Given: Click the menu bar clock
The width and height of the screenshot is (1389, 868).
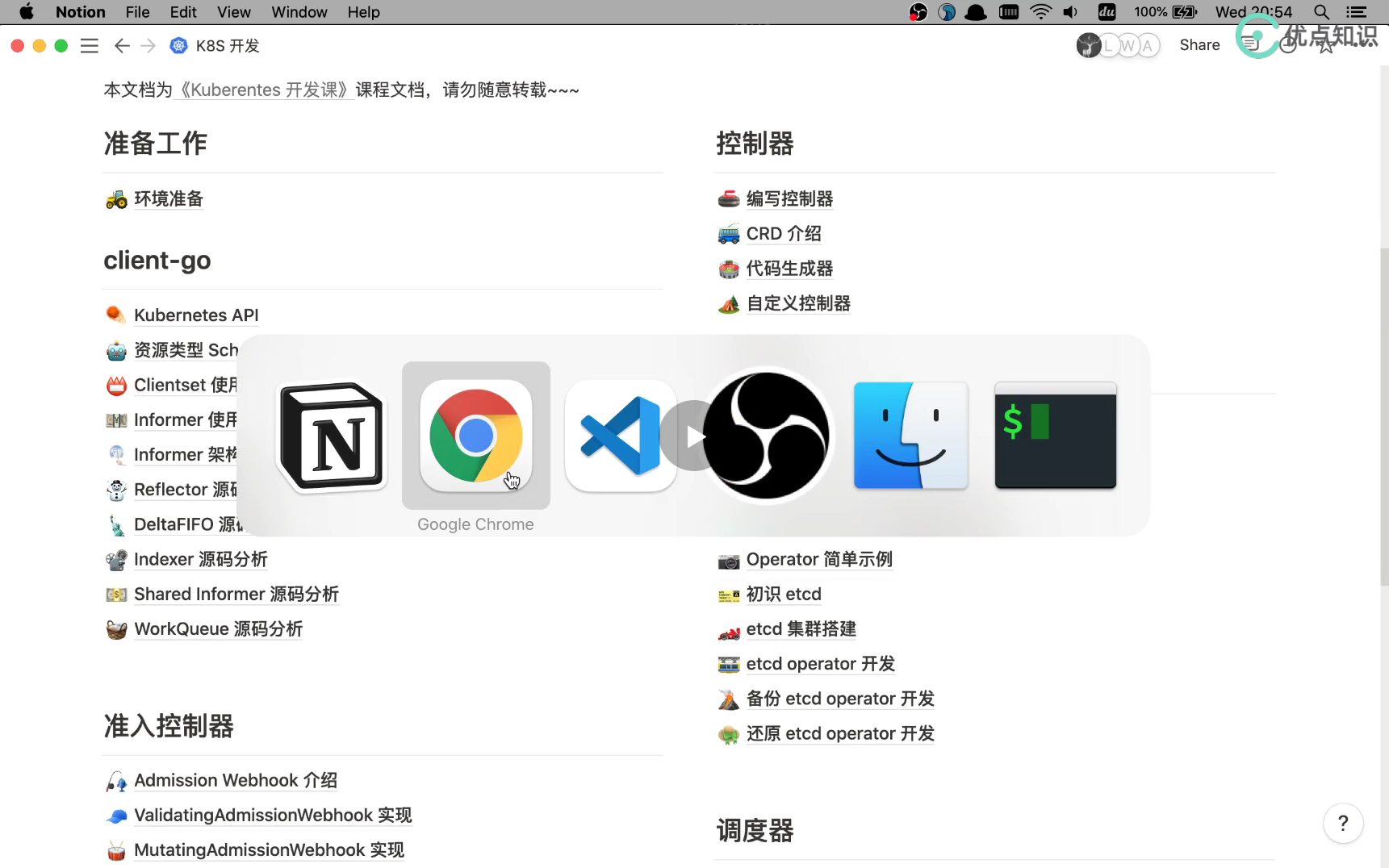Looking at the screenshot, I should tap(1253, 12).
